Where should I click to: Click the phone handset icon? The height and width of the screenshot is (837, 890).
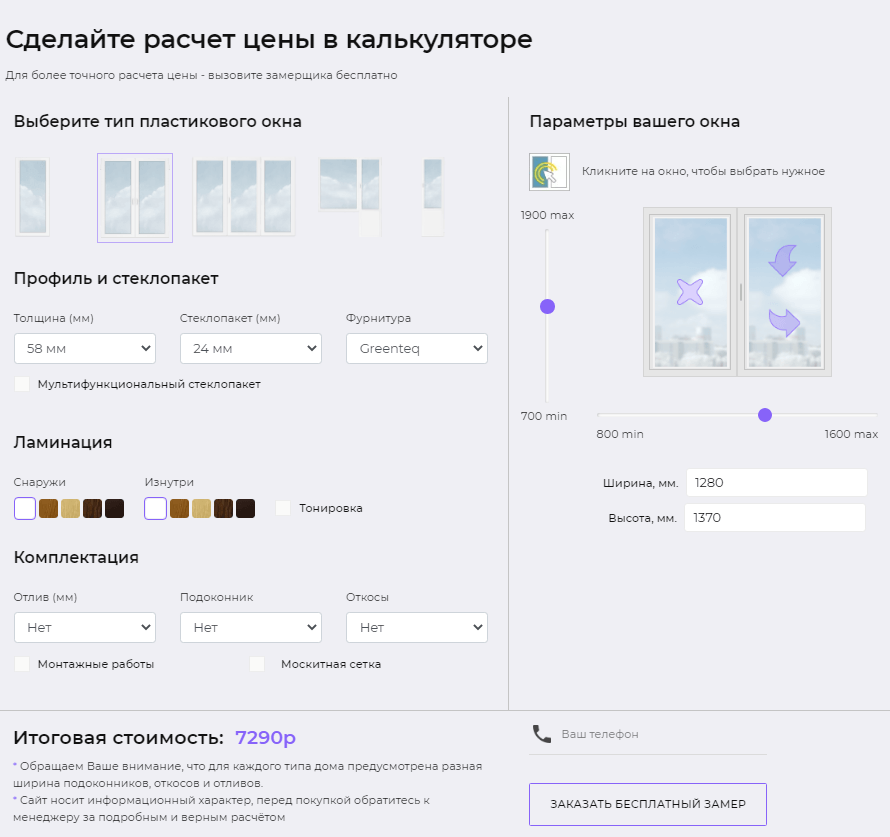(541, 734)
